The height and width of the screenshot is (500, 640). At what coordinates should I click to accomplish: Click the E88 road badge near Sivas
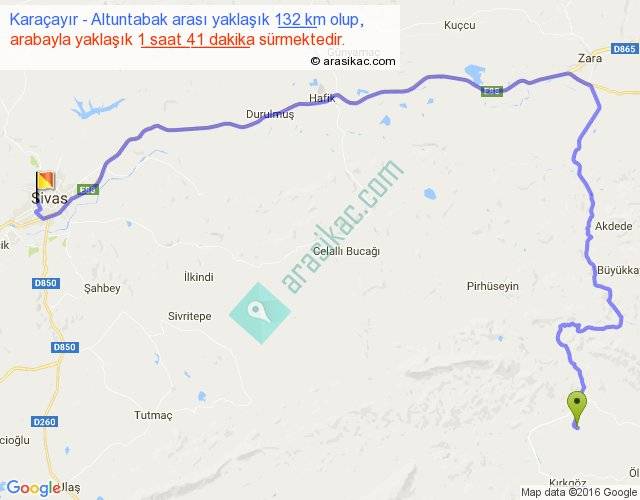click(x=88, y=189)
